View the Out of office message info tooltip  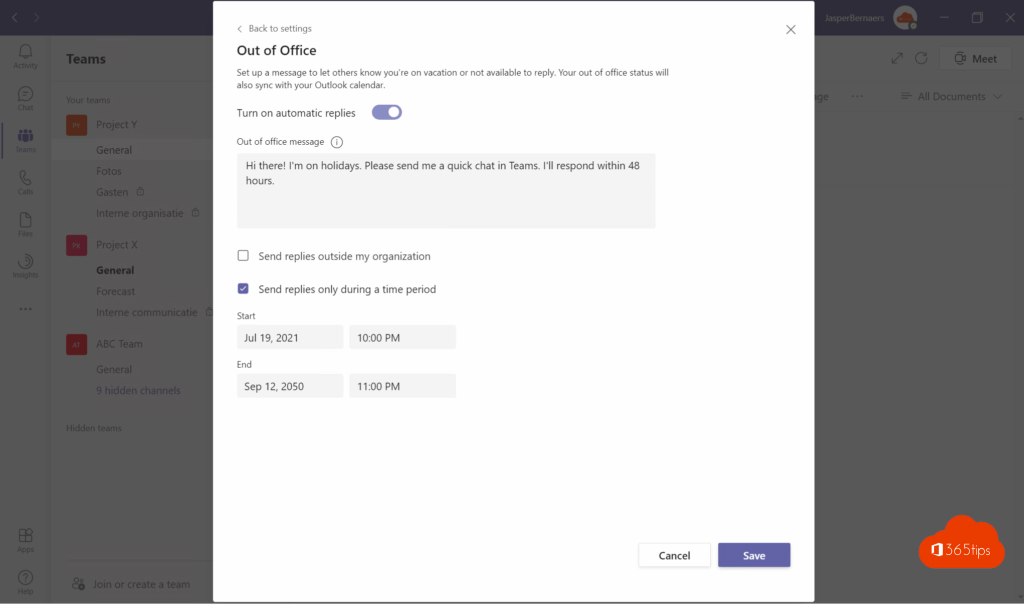[336, 142]
